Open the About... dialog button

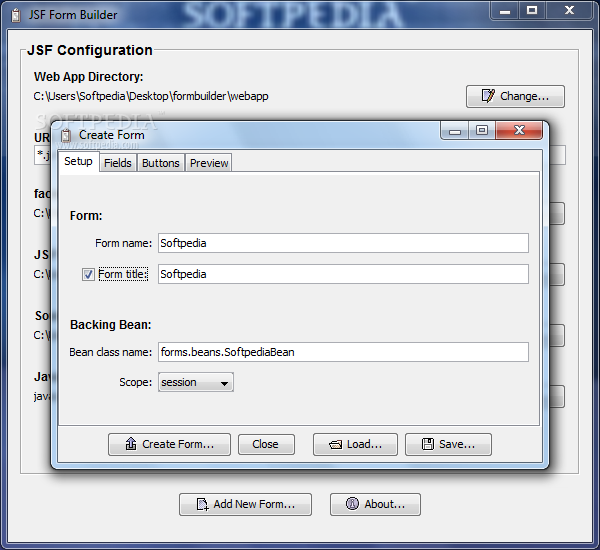coord(375,504)
